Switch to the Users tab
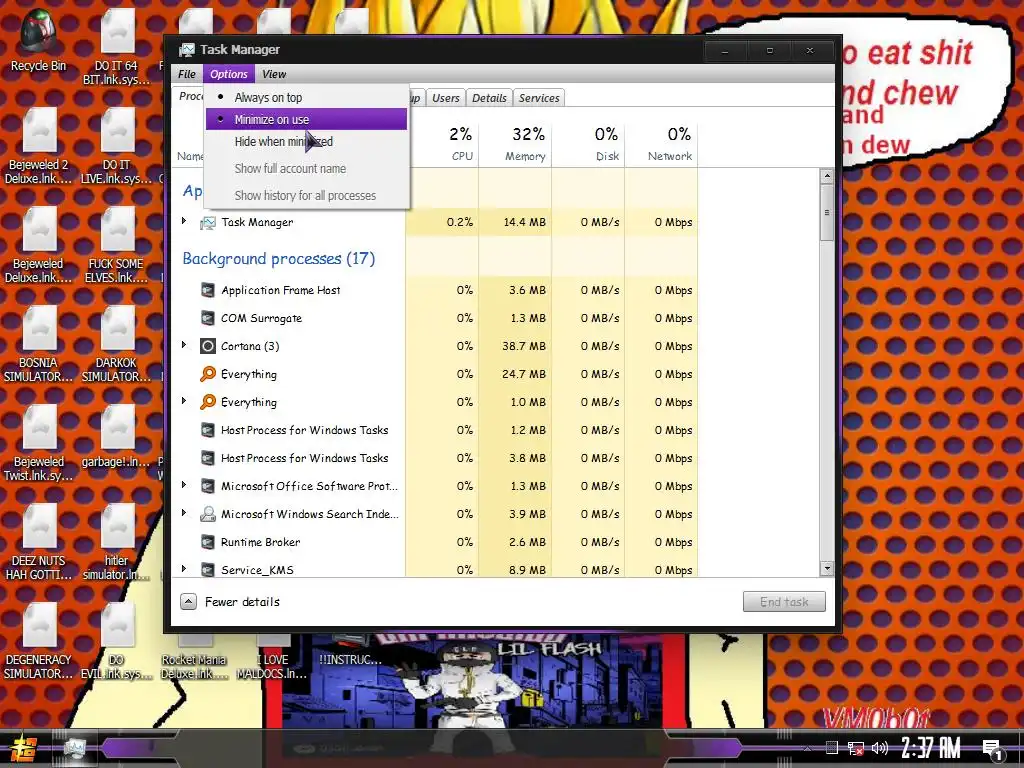The image size is (1024, 768). coord(445,98)
